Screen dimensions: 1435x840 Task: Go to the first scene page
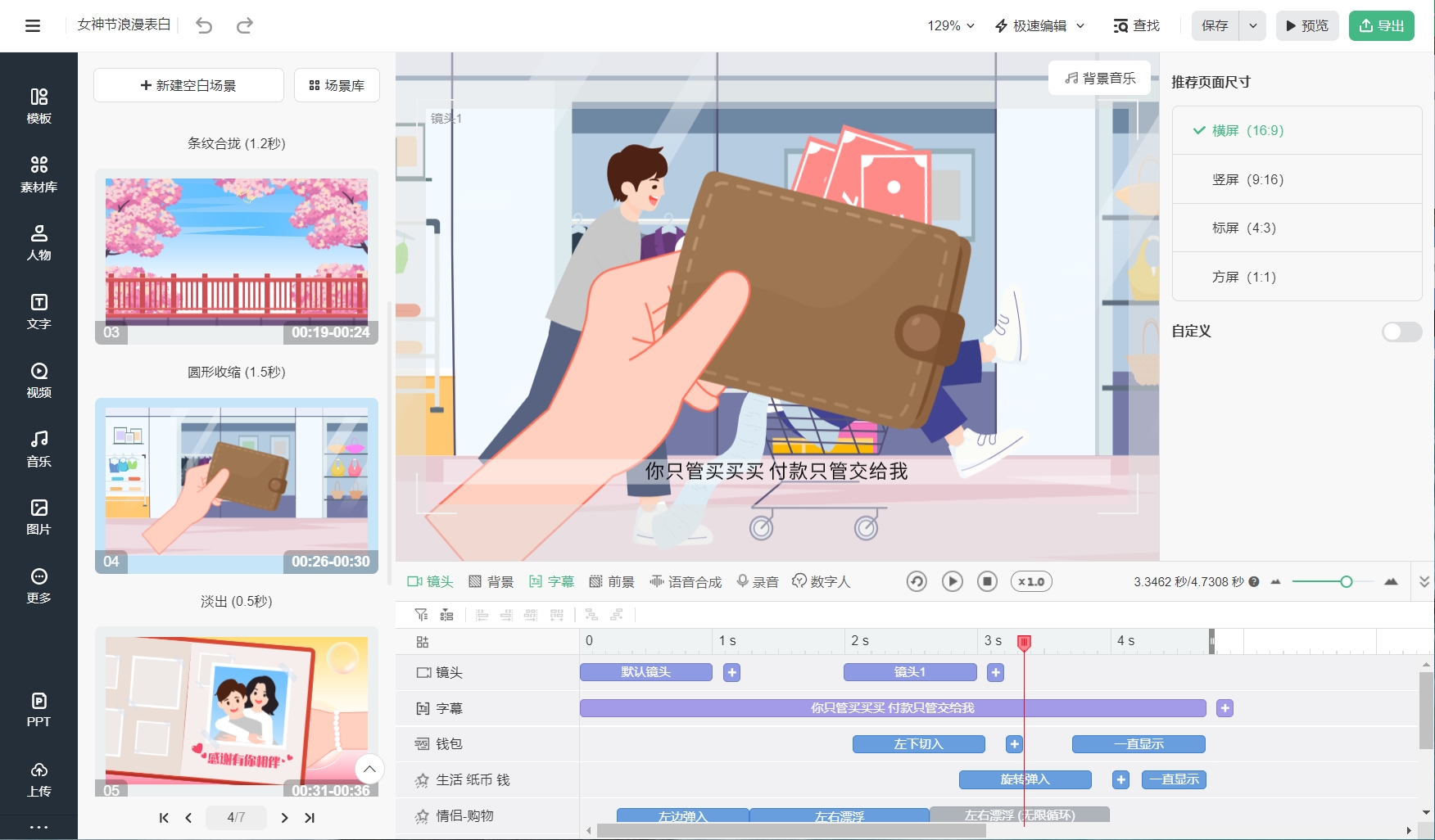click(x=164, y=817)
